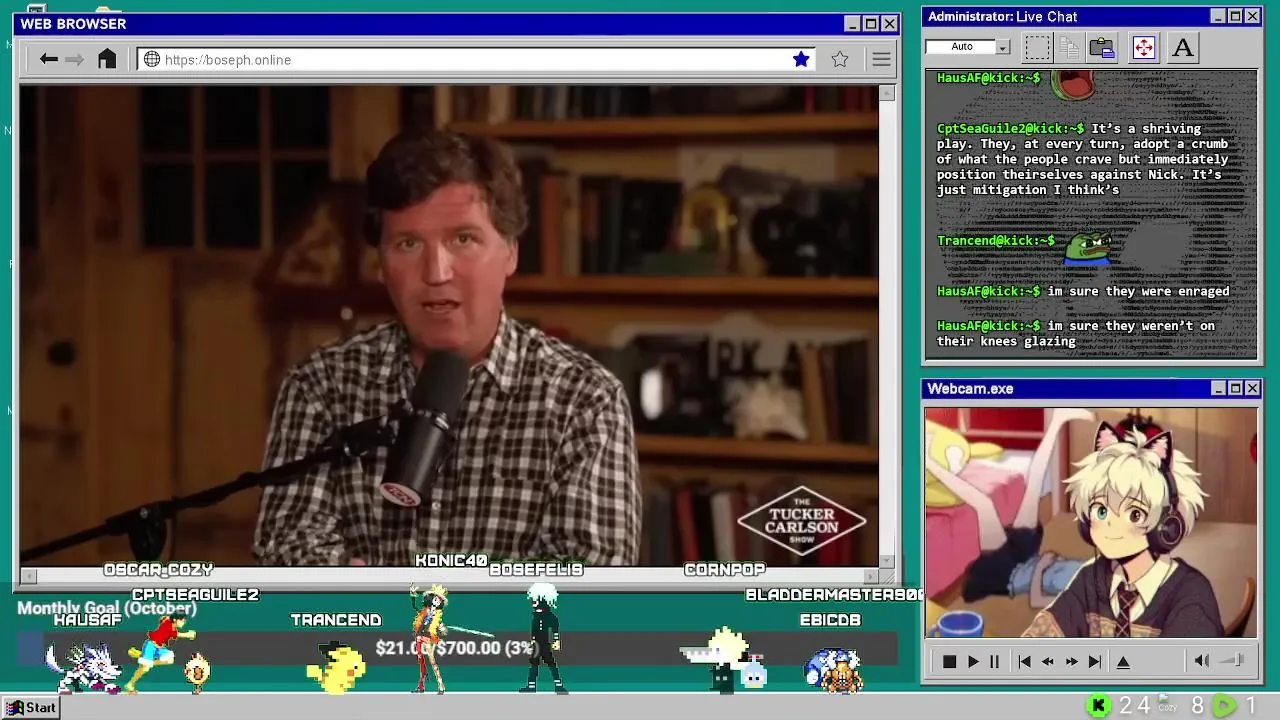This screenshot has height=720, width=1280.
Task: Open favorites with the outline star icon
Action: click(840, 59)
